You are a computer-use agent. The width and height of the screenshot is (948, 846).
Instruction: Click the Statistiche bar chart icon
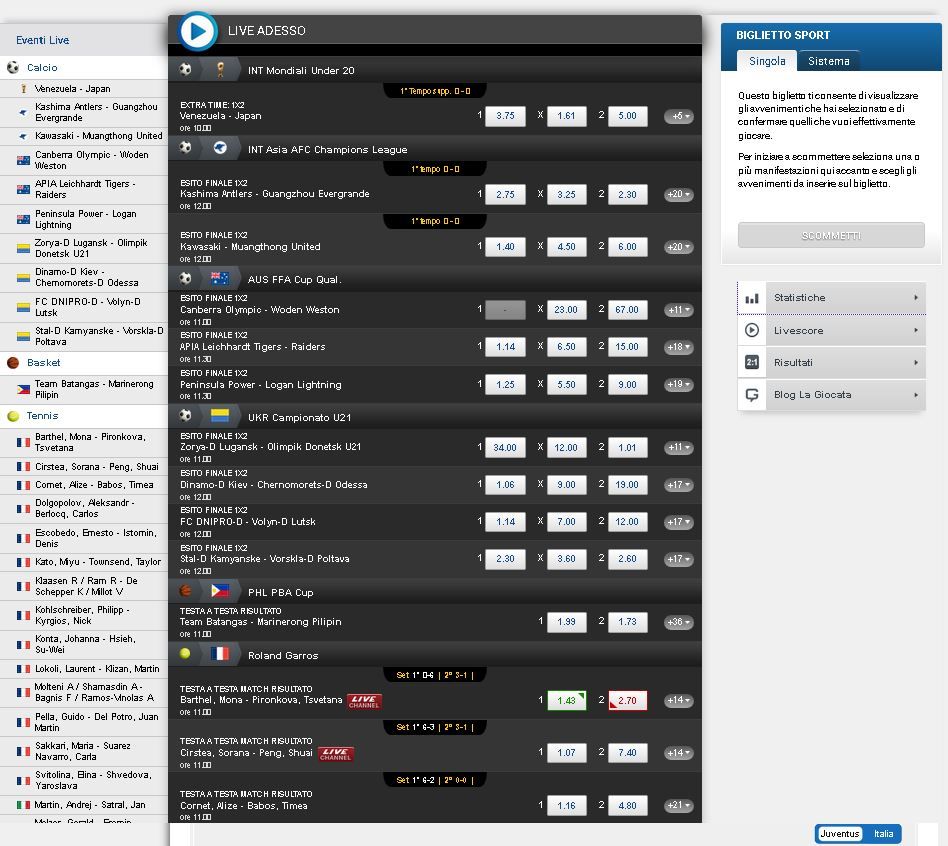tap(752, 298)
